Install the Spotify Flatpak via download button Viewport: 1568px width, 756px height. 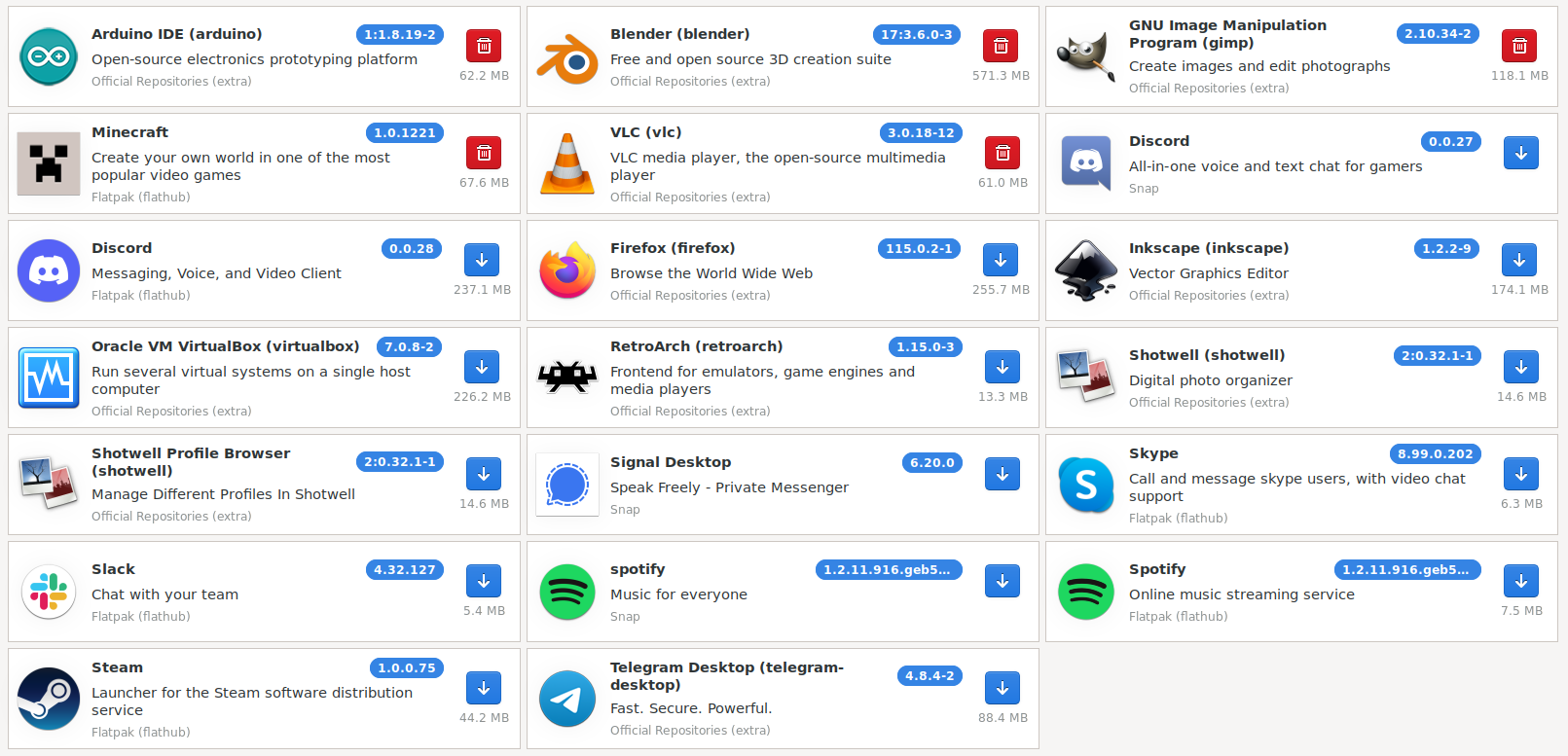(x=1521, y=581)
